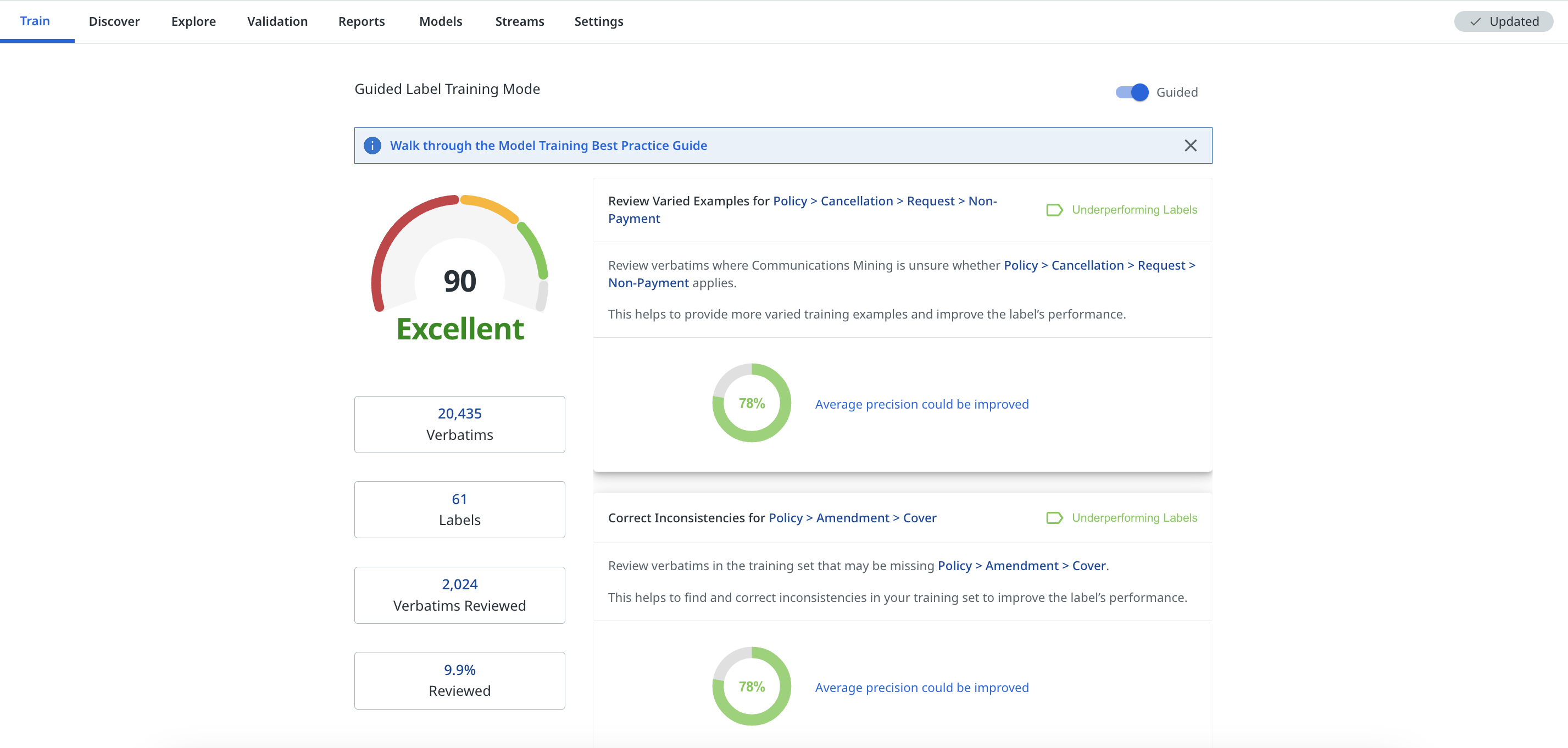This screenshot has height=748, width=1568.
Task: Open Non-Payment label link in description text
Action: pyautogui.click(x=902, y=274)
